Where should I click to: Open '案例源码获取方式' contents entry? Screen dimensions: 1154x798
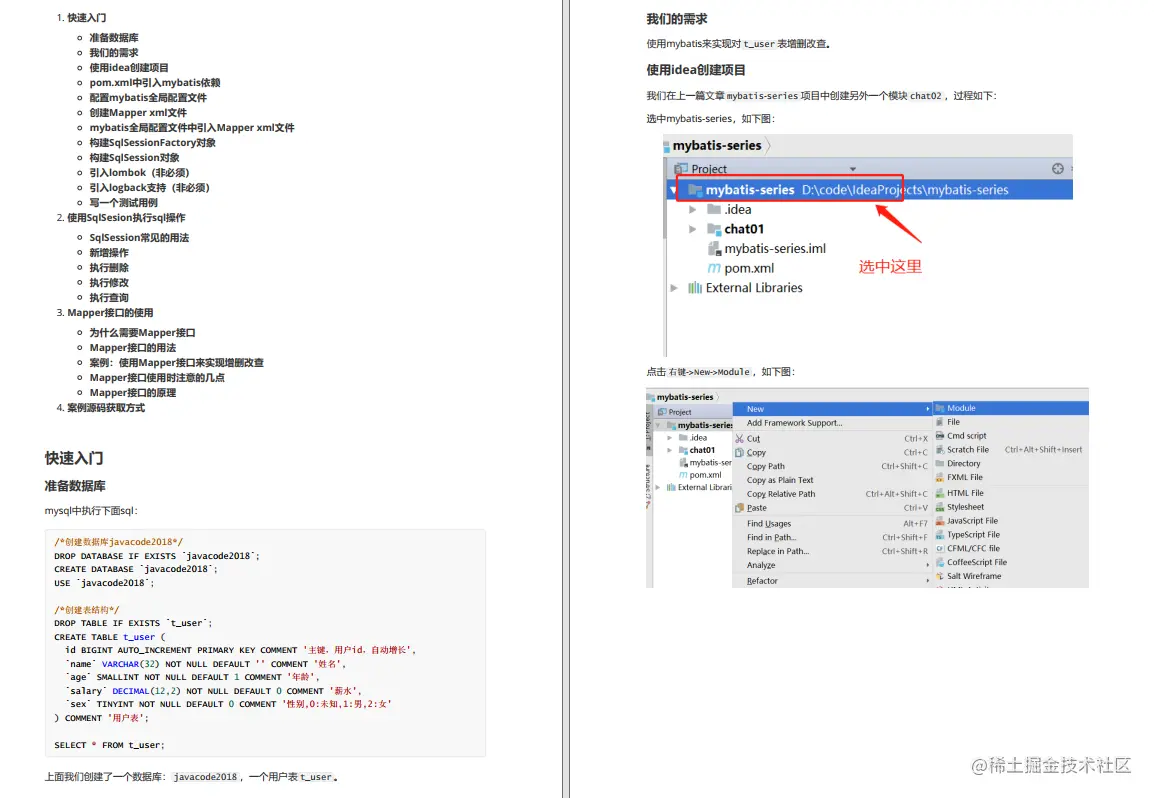pyautogui.click(x=106, y=408)
